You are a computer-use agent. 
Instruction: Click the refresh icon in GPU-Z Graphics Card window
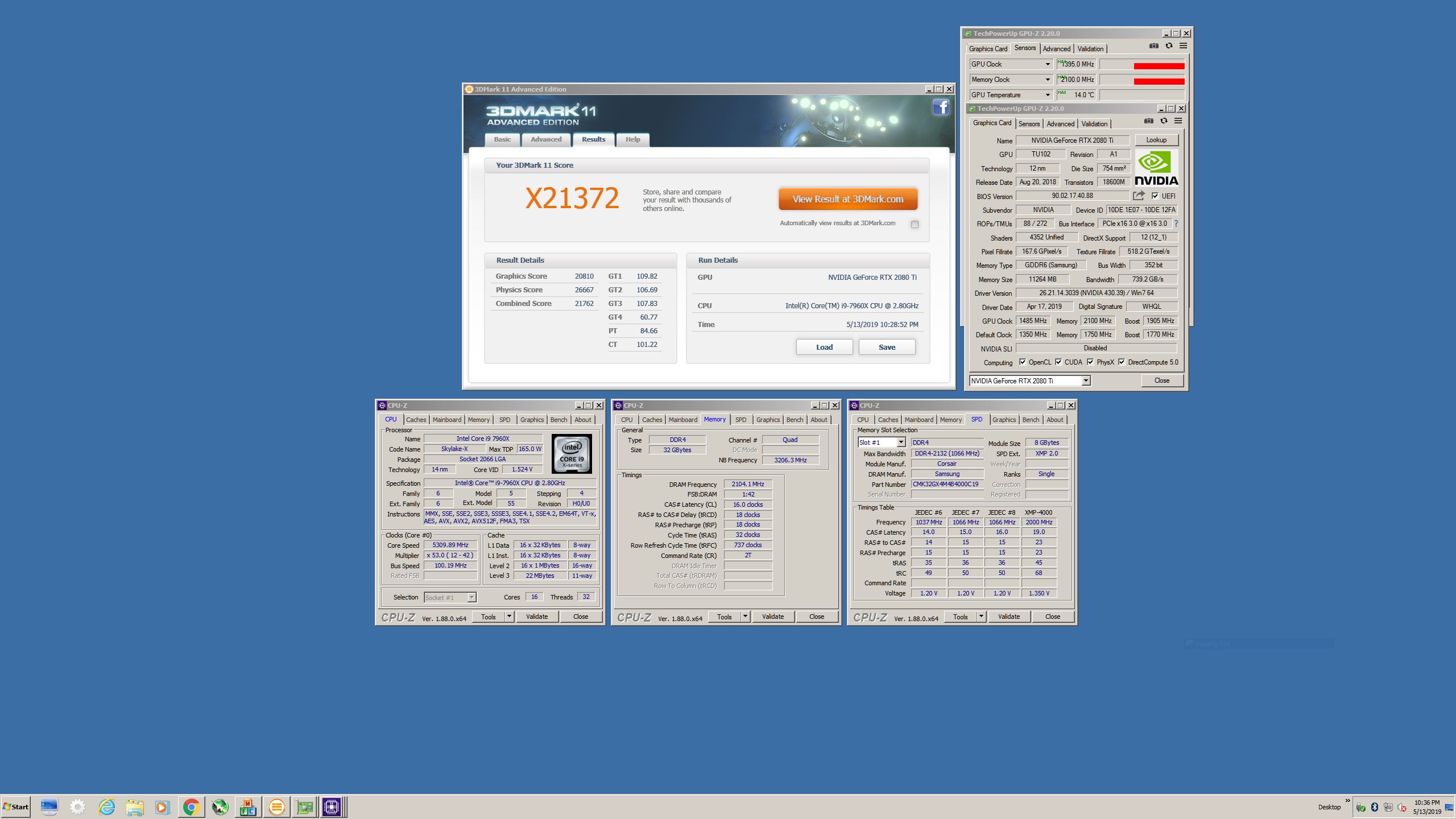tap(1164, 121)
